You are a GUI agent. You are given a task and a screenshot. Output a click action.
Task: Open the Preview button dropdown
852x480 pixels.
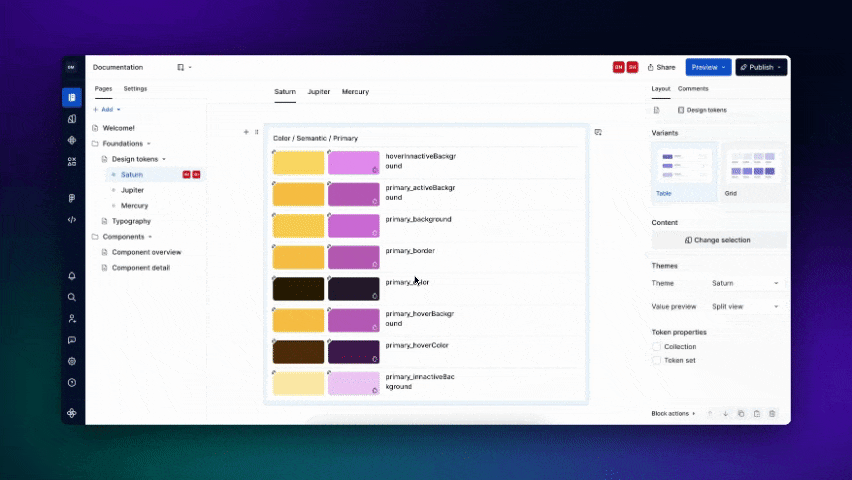[723, 67]
